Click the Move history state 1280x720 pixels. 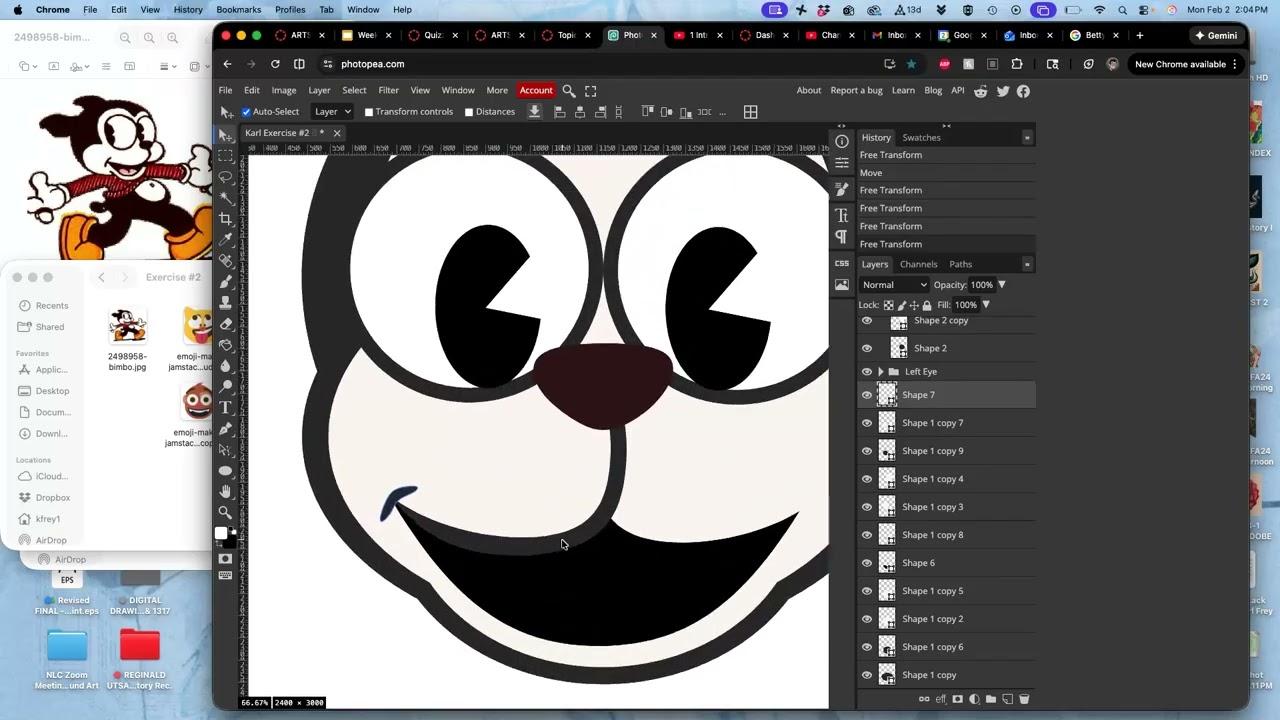coord(945,173)
